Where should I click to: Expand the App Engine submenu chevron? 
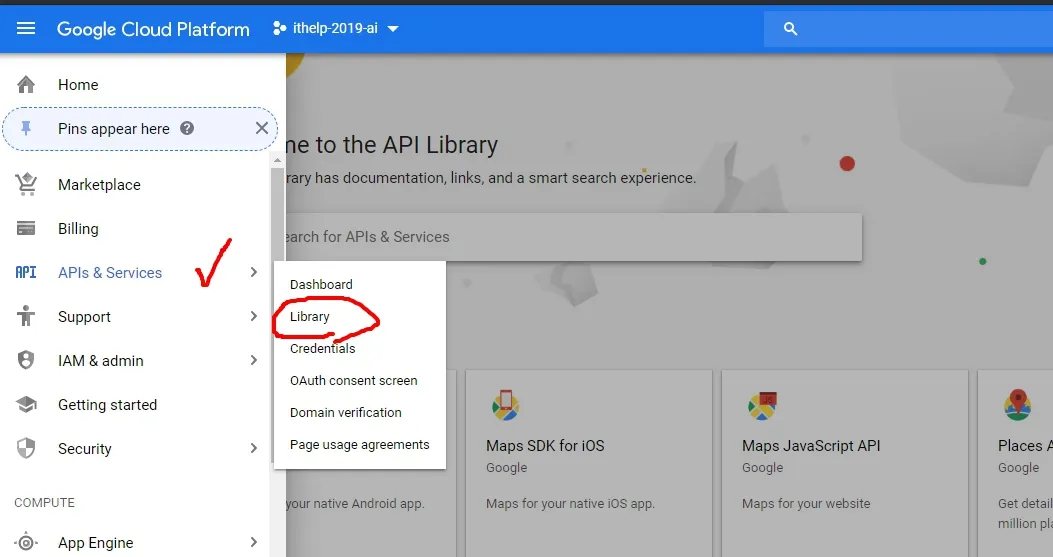pos(253,542)
